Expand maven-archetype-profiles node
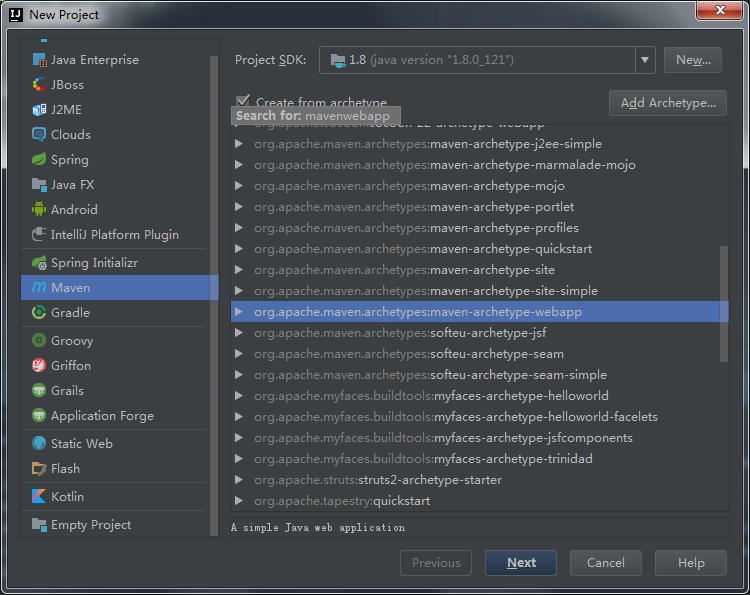 pos(239,228)
